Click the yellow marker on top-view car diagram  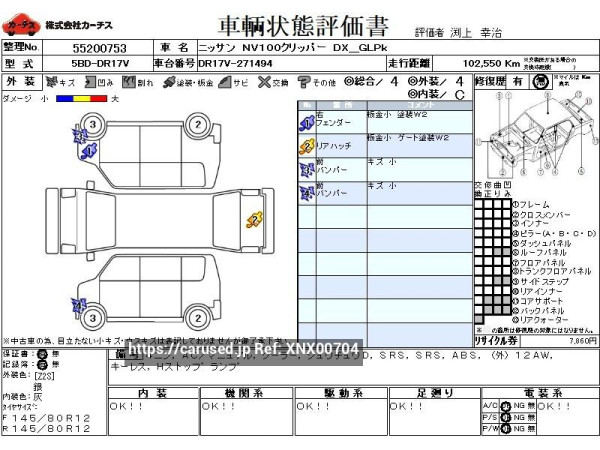[x=254, y=219]
